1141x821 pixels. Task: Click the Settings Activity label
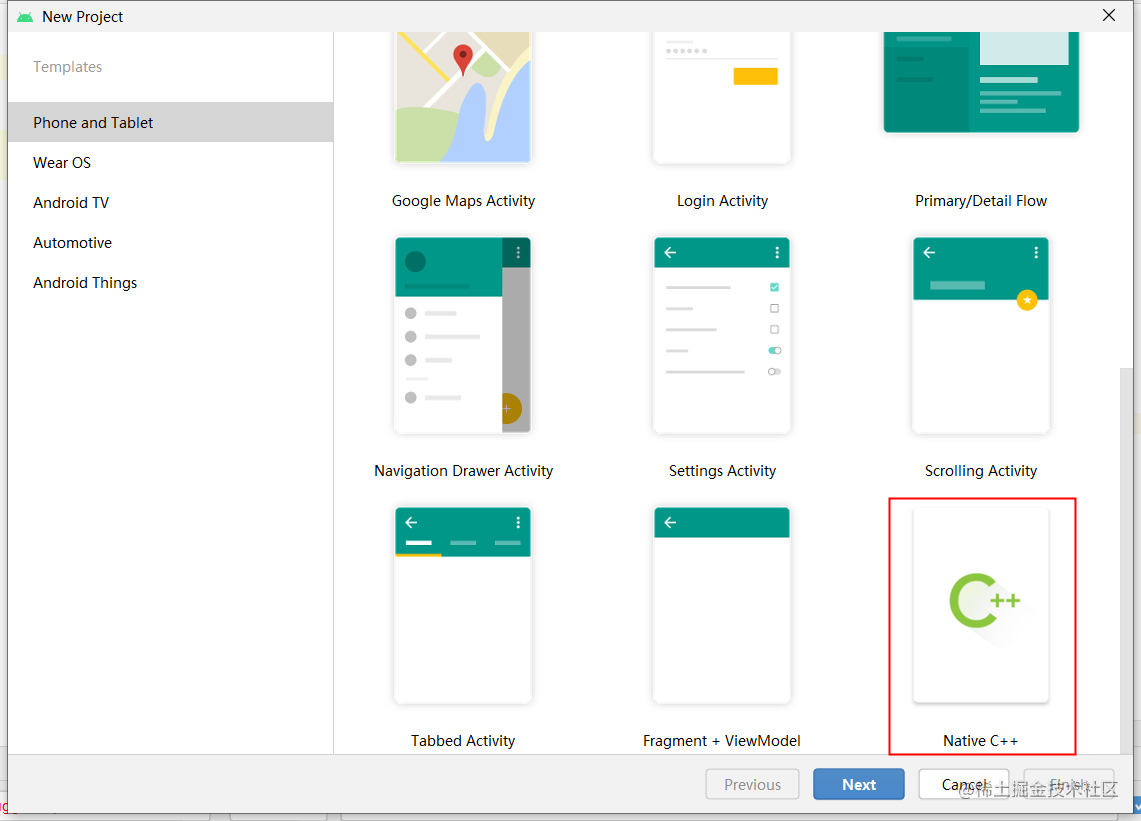pos(723,471)
